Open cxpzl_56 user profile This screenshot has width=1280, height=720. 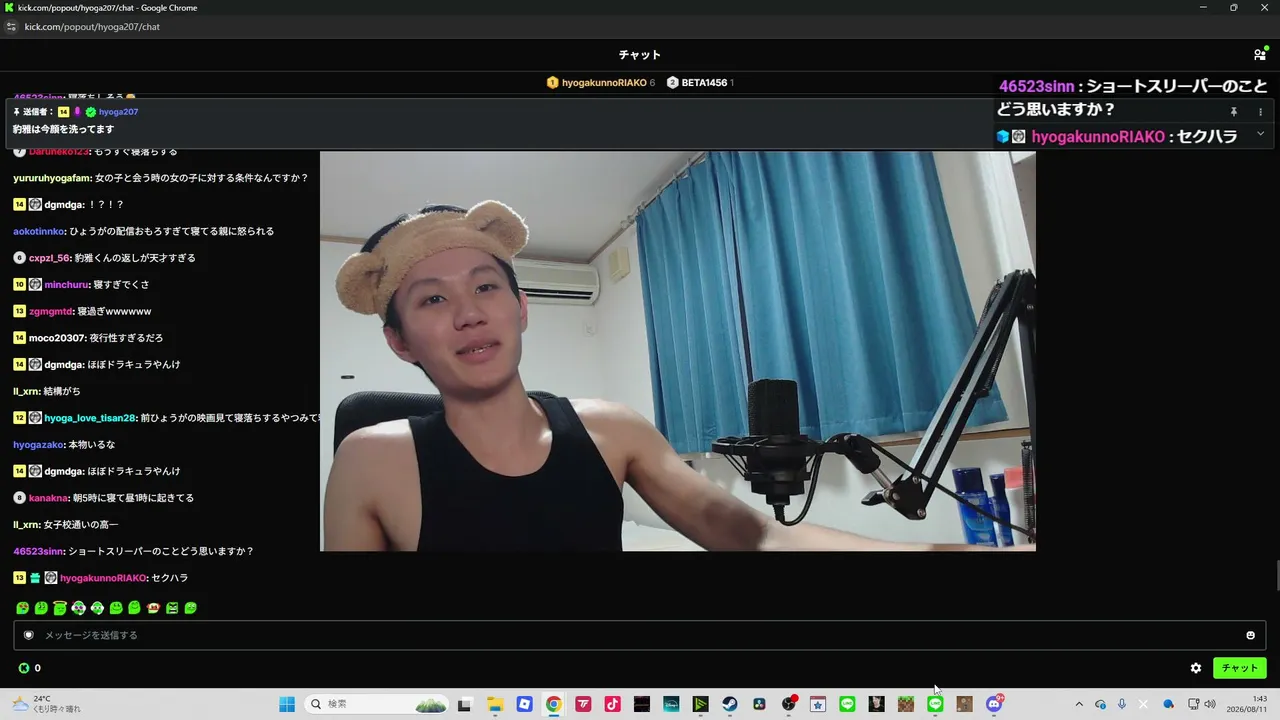pos(49,258)
